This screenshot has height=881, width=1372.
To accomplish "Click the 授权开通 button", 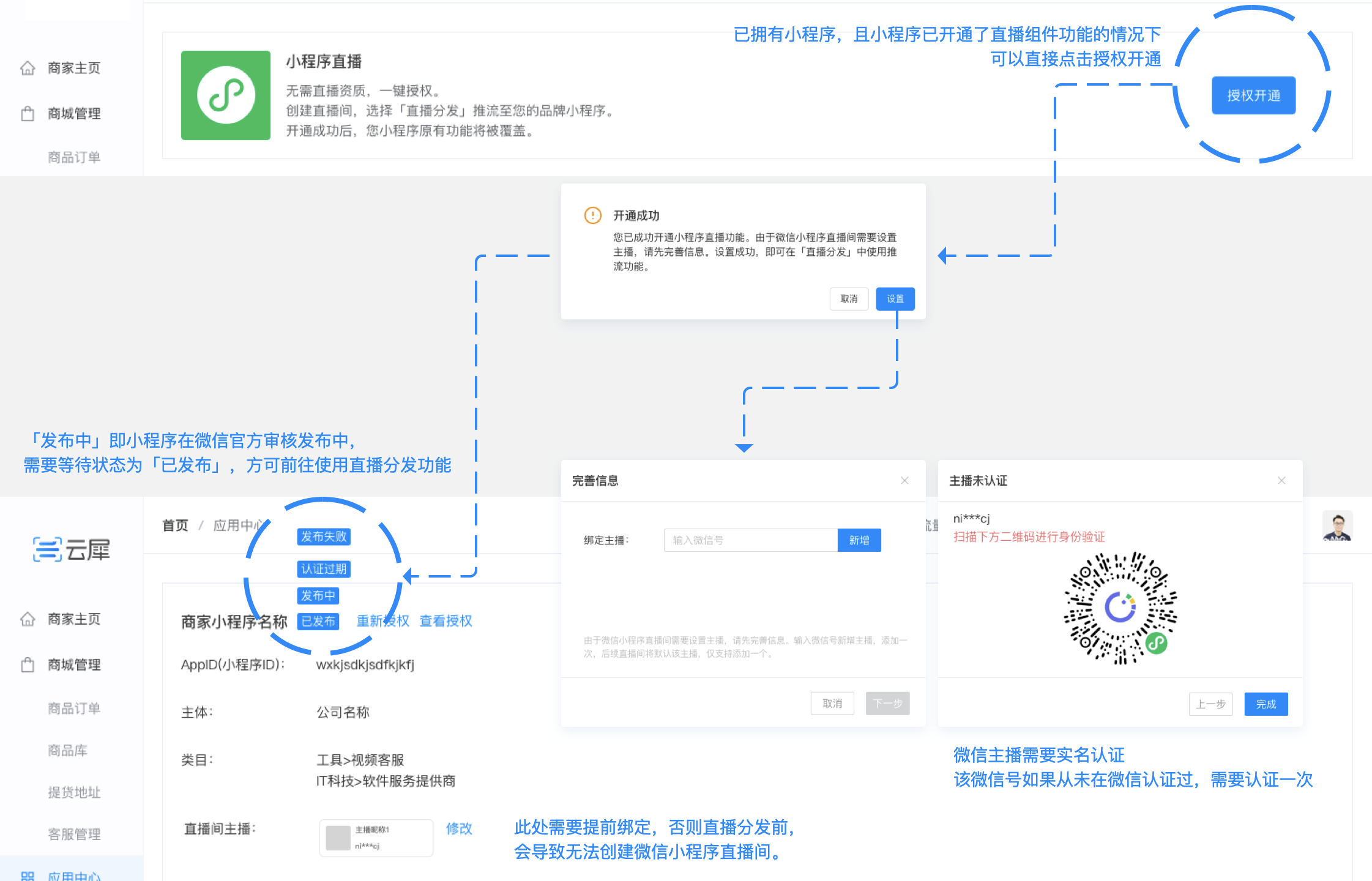I will pyautogui.click(x=1253, y=95).
